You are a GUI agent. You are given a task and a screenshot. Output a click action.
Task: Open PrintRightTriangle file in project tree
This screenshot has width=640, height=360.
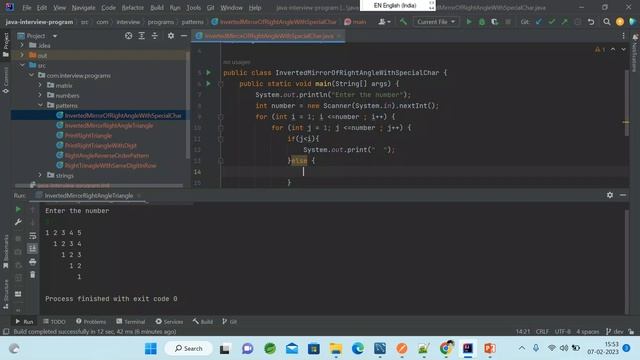[x=88, y=136]
